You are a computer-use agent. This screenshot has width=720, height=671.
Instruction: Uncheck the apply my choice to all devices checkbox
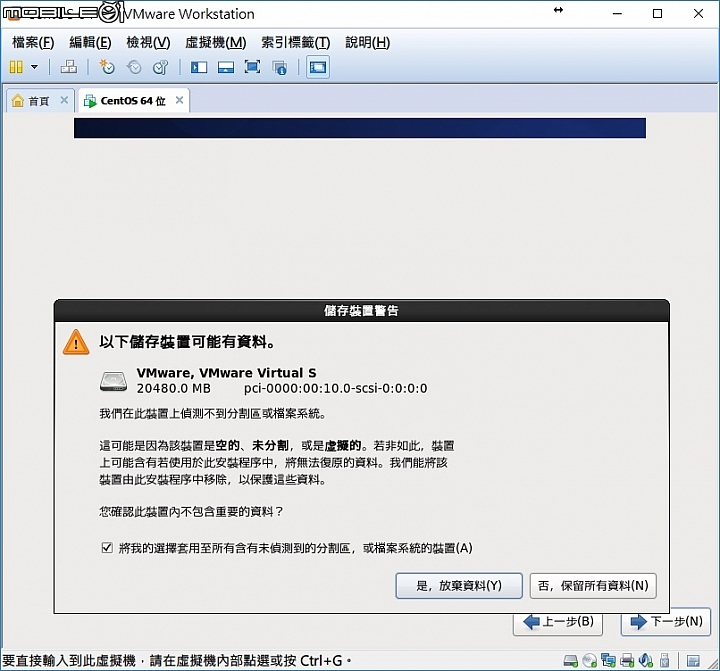click(107, 547)
